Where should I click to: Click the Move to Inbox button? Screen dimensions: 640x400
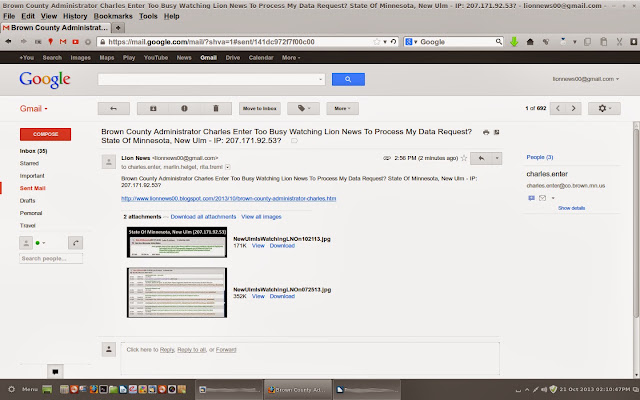[260, 109]
